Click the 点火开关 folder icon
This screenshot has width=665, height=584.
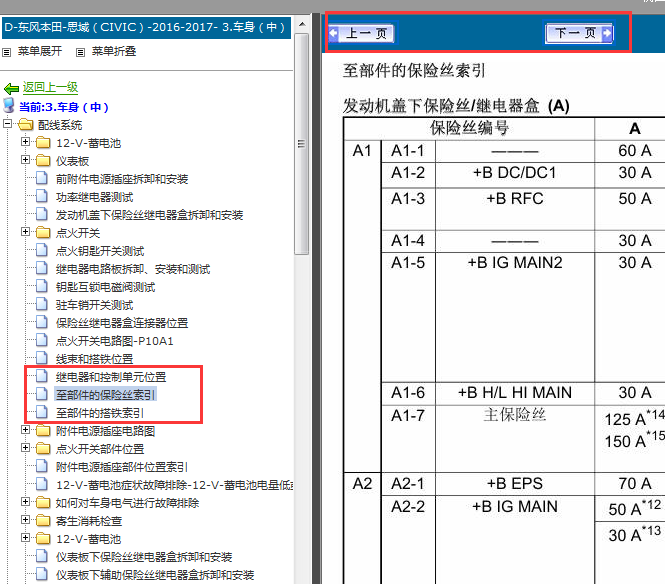click(x=43, y=232)
